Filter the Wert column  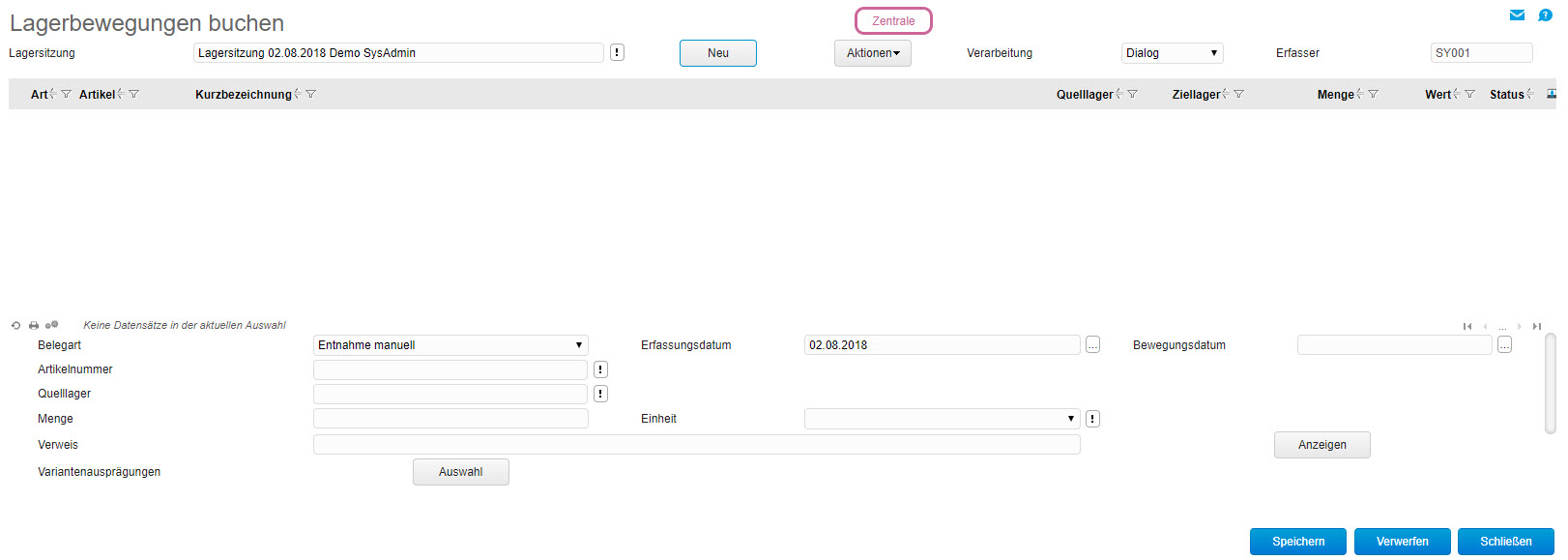[1469, 94]
